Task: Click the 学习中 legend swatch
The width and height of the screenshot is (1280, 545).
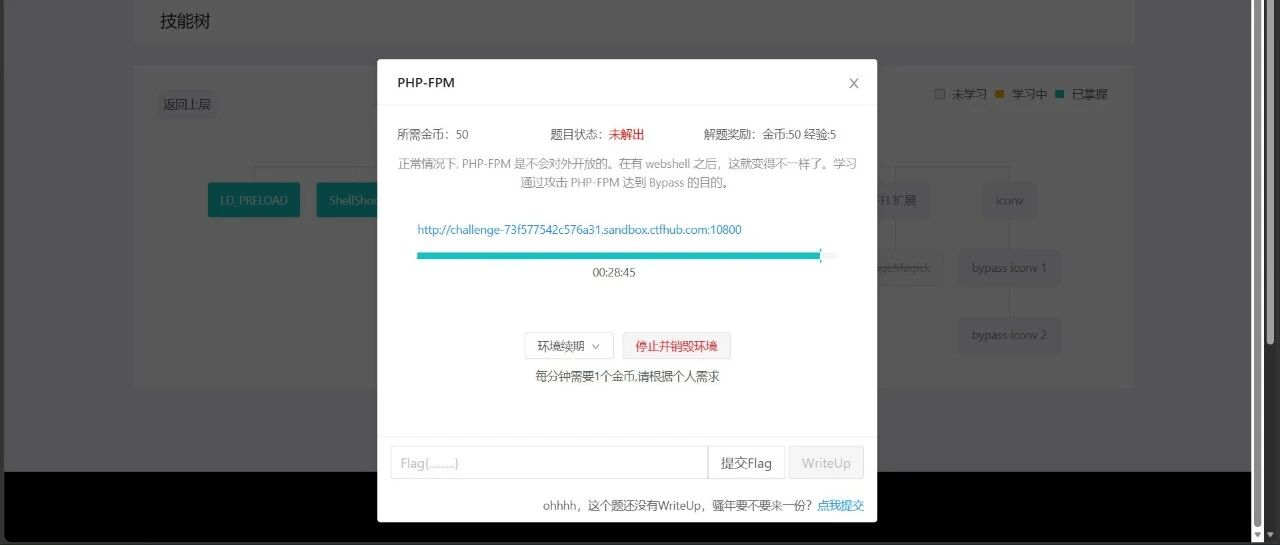Action: (x=999, y=94)
